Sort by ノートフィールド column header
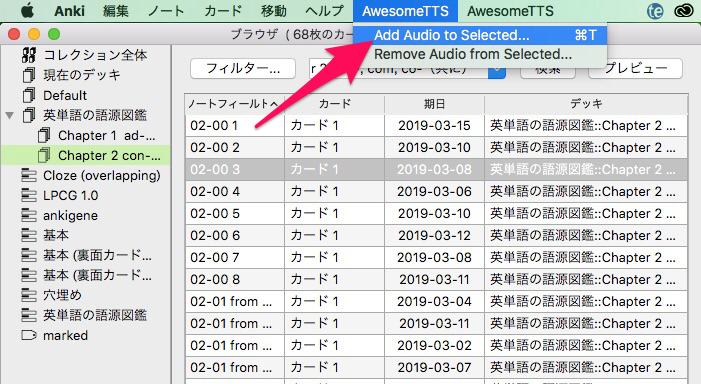The width and height of the screenshot is (701, 384). pyautogui.click(x=235, y=104)
